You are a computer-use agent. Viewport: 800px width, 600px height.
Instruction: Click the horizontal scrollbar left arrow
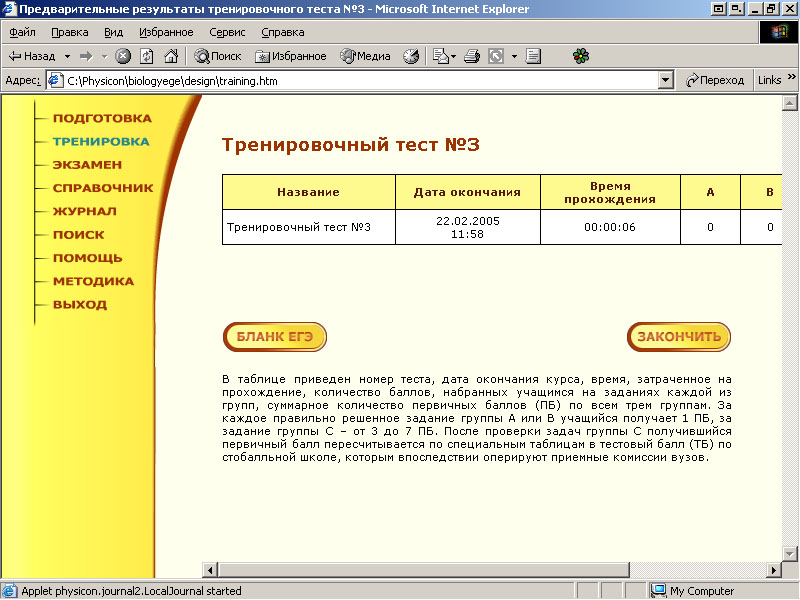pyautogui.click(x=210, y=570)
